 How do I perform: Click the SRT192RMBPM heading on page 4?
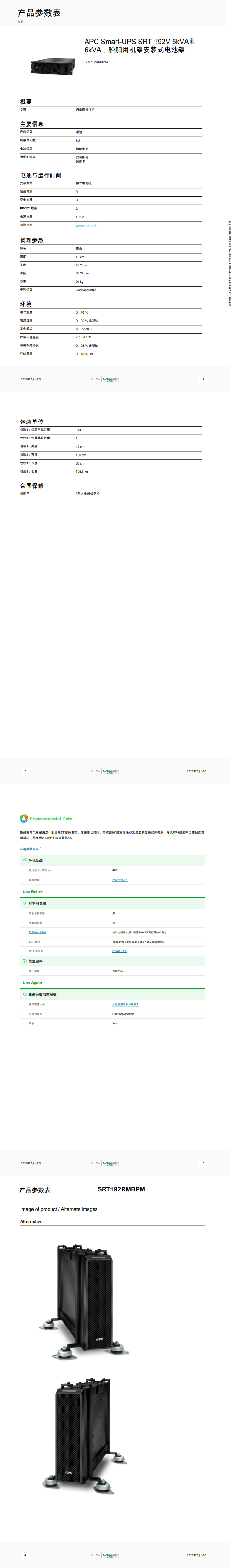[121, 1189]
